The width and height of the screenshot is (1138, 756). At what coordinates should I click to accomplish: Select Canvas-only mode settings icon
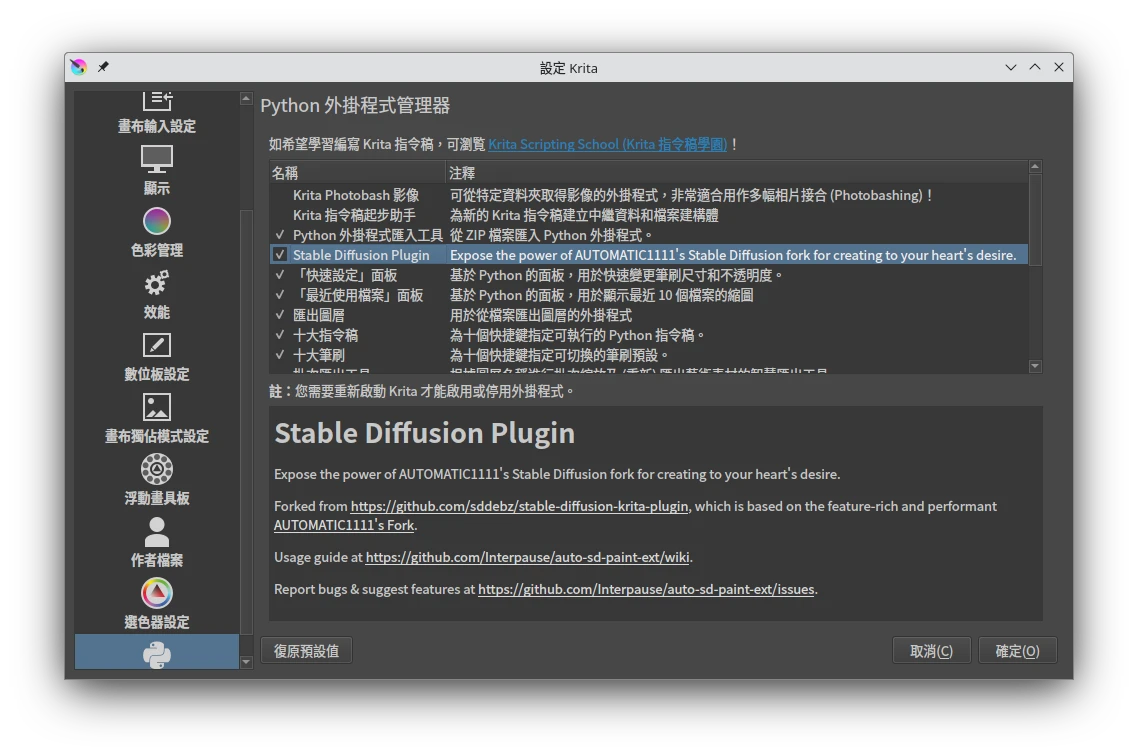tap(157, 408)
